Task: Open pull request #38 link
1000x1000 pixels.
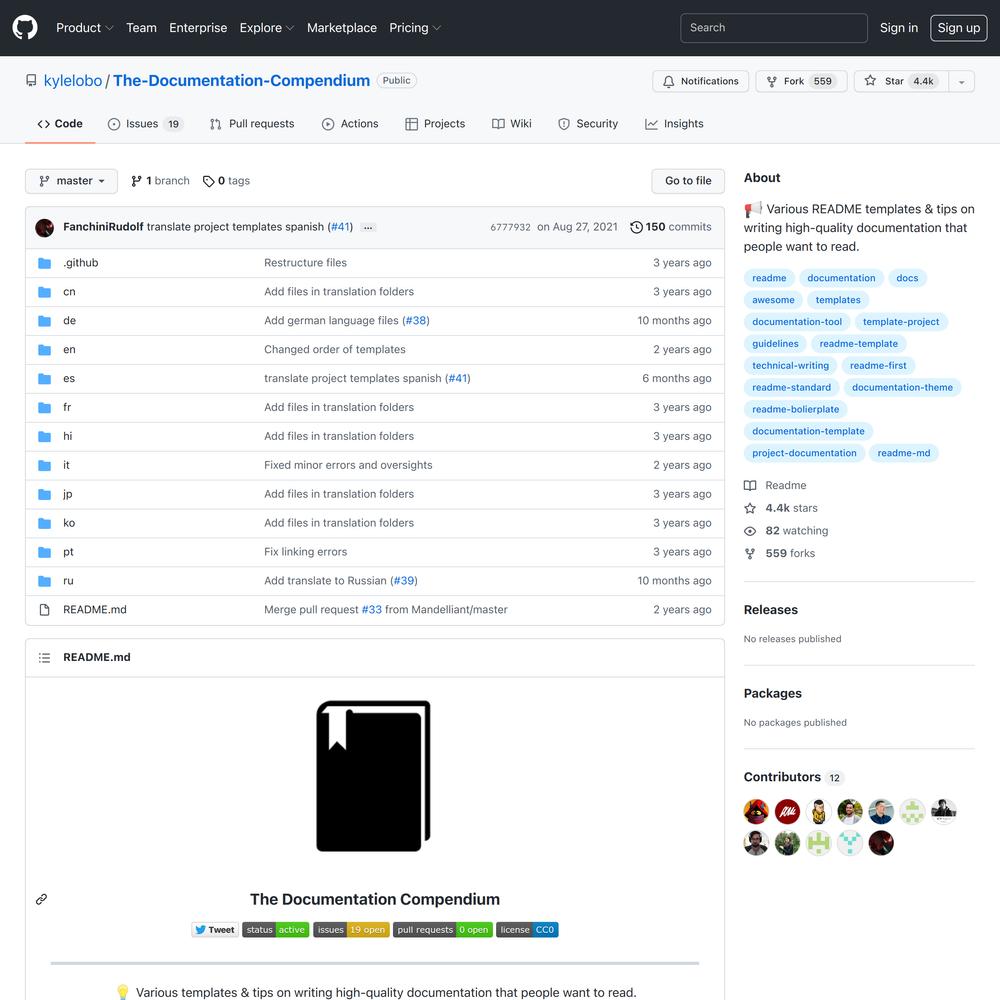Action: coord(416,321)
